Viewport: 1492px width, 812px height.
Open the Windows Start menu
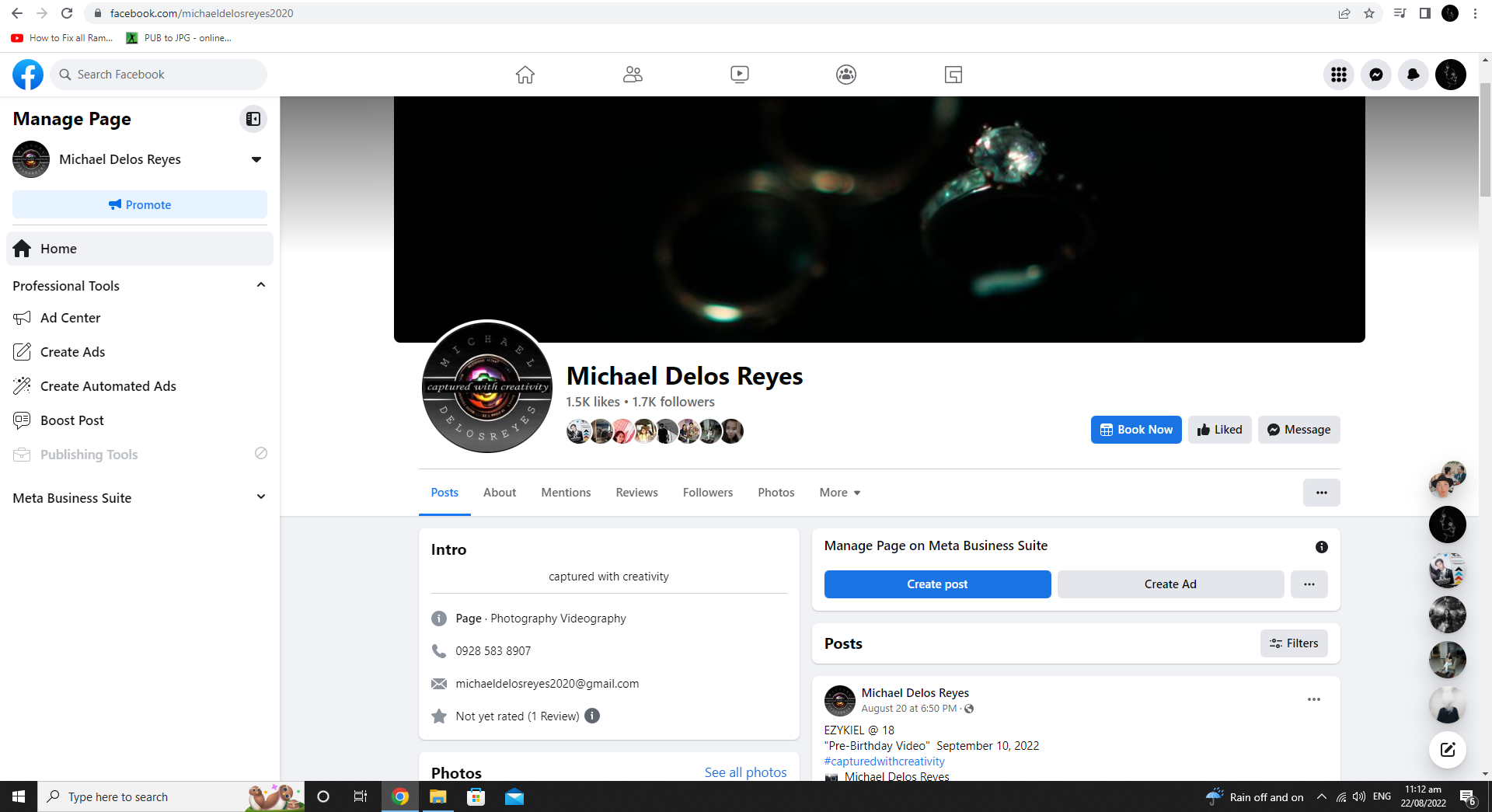click(19, 796)
